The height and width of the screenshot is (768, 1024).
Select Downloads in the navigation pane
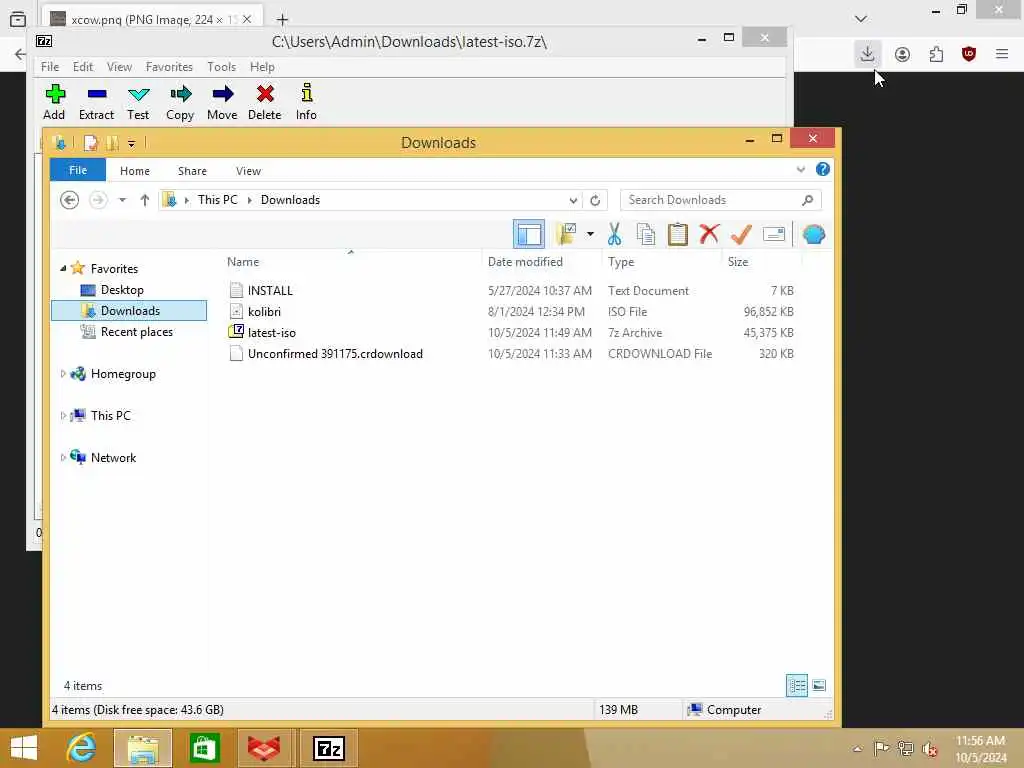coord(129,311)
